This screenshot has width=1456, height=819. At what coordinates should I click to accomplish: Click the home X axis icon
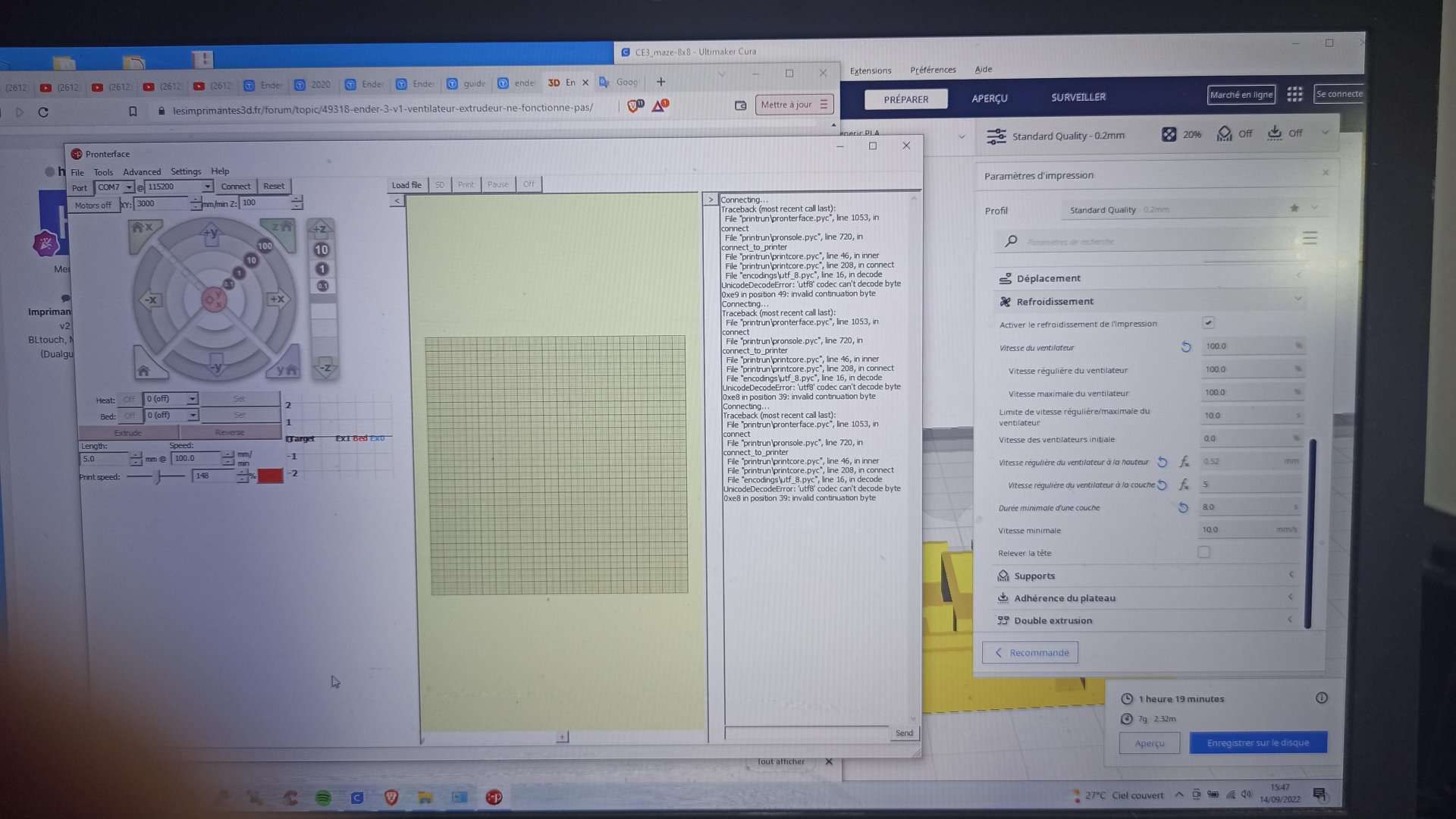pyautogui.click(x=142, y=228)
